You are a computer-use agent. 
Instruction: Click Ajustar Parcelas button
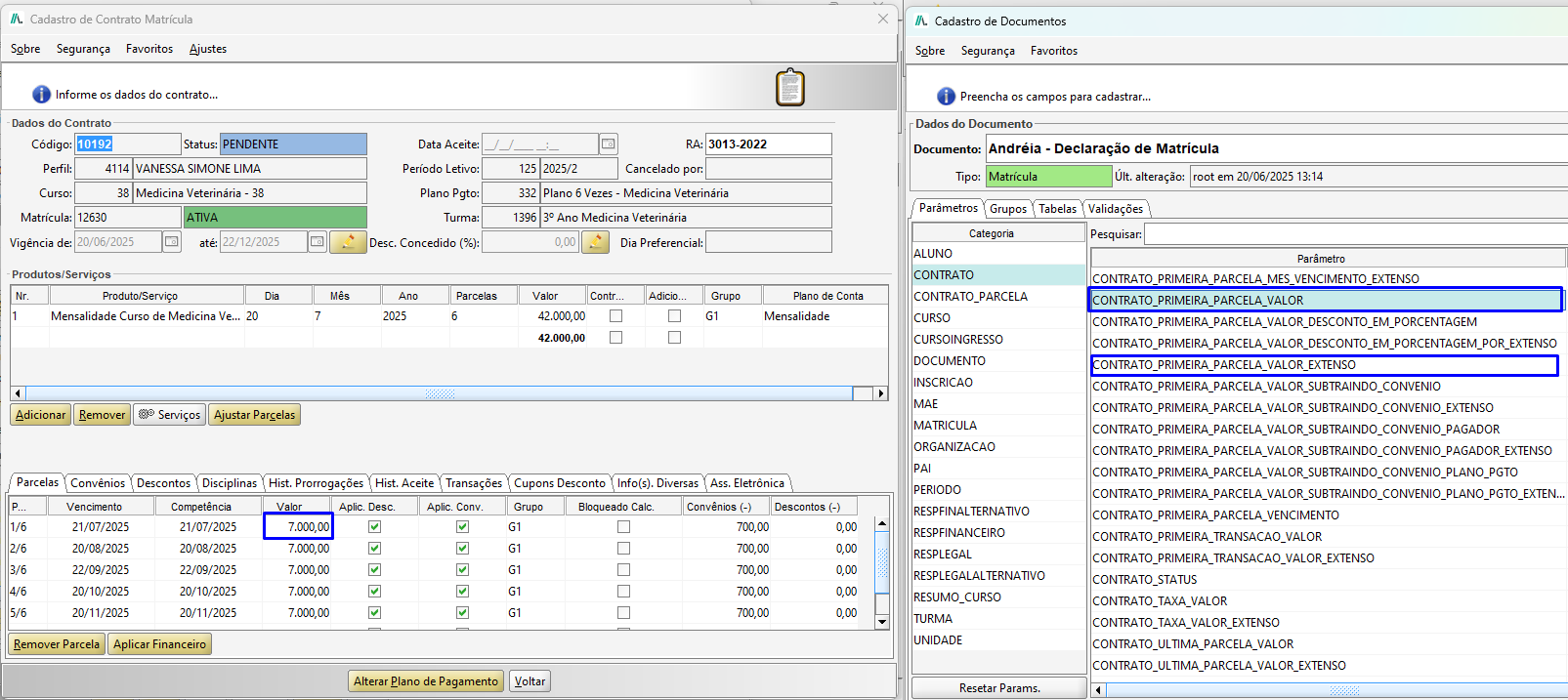click(255, 415)
